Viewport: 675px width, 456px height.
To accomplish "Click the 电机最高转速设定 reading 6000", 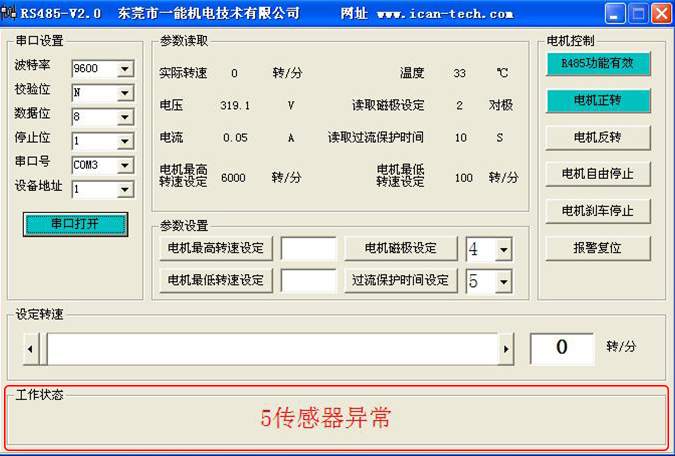I will (x=233, y=178).
